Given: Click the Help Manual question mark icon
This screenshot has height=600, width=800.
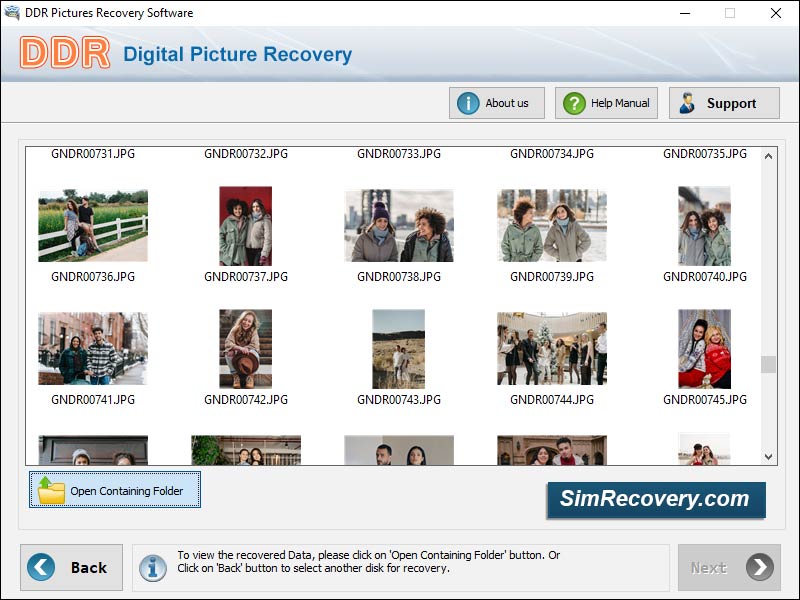Looking at the screenshot, I should [x=573, y=103].
